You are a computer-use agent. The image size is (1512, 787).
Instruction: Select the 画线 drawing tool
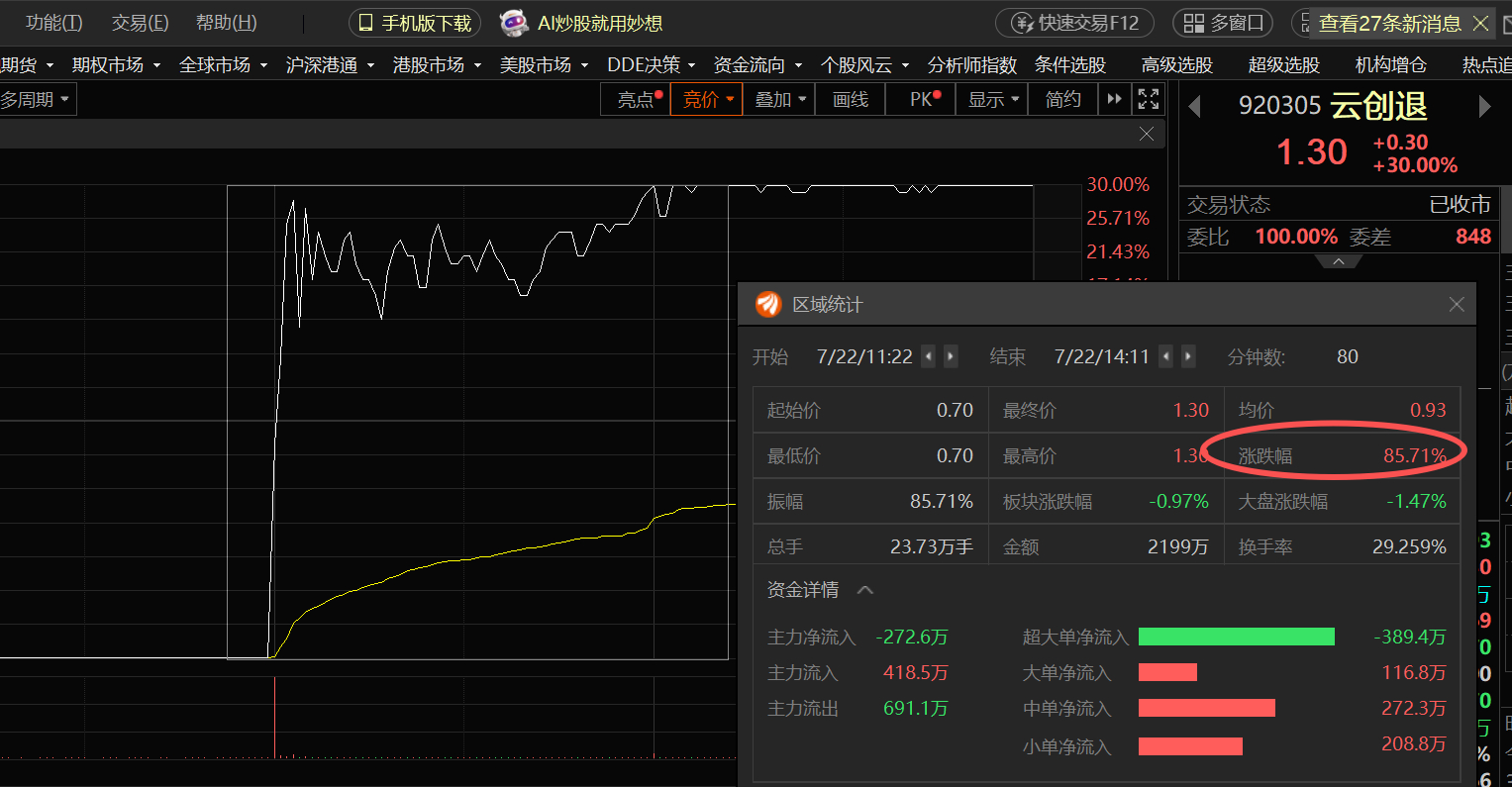click(850, 100)
